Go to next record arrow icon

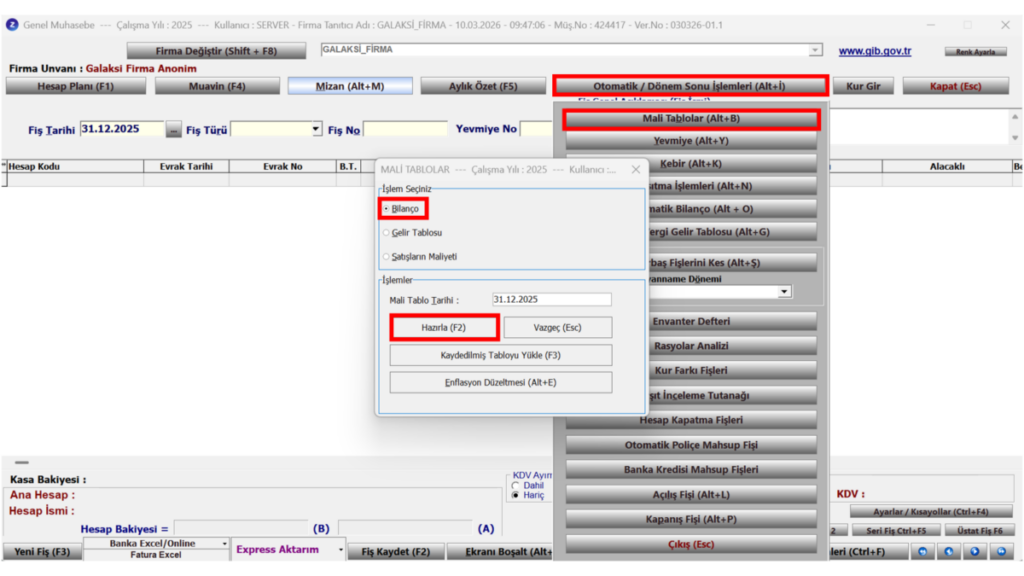tap(975, 552)
